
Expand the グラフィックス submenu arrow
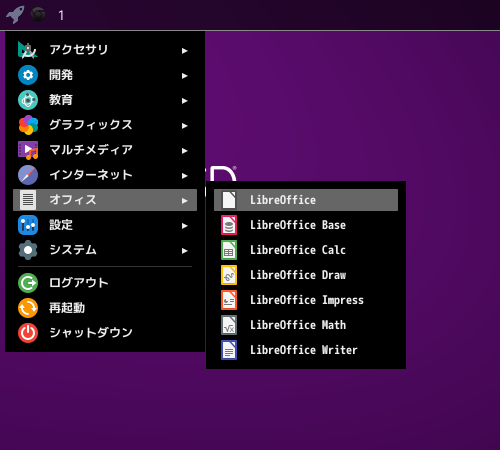[x=184, y=126]
